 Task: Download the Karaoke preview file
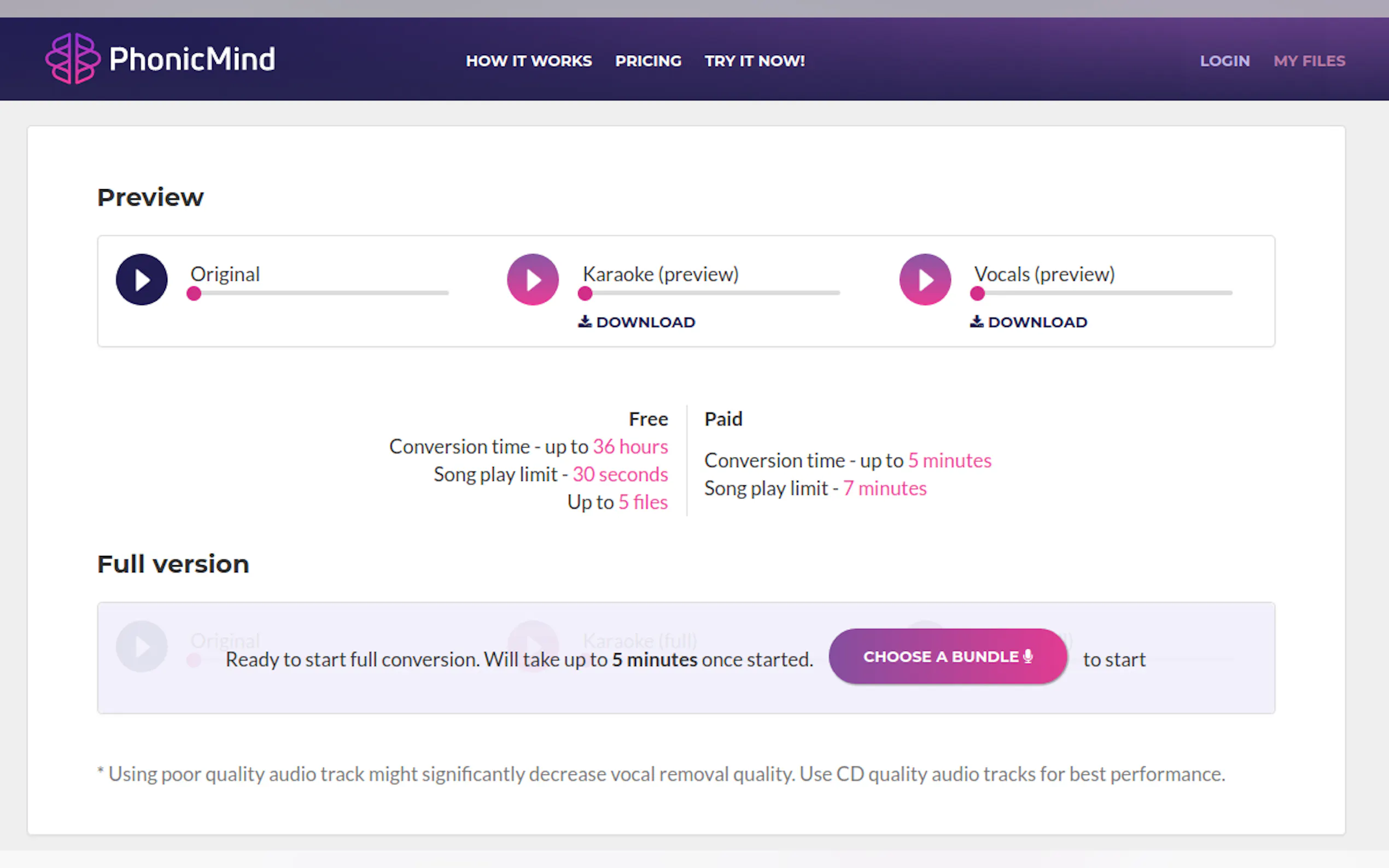click(645, 322)
